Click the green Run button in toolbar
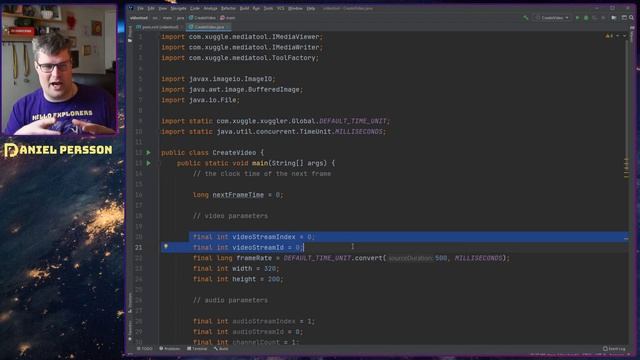640x360 pixels. [x=577, y=18]
